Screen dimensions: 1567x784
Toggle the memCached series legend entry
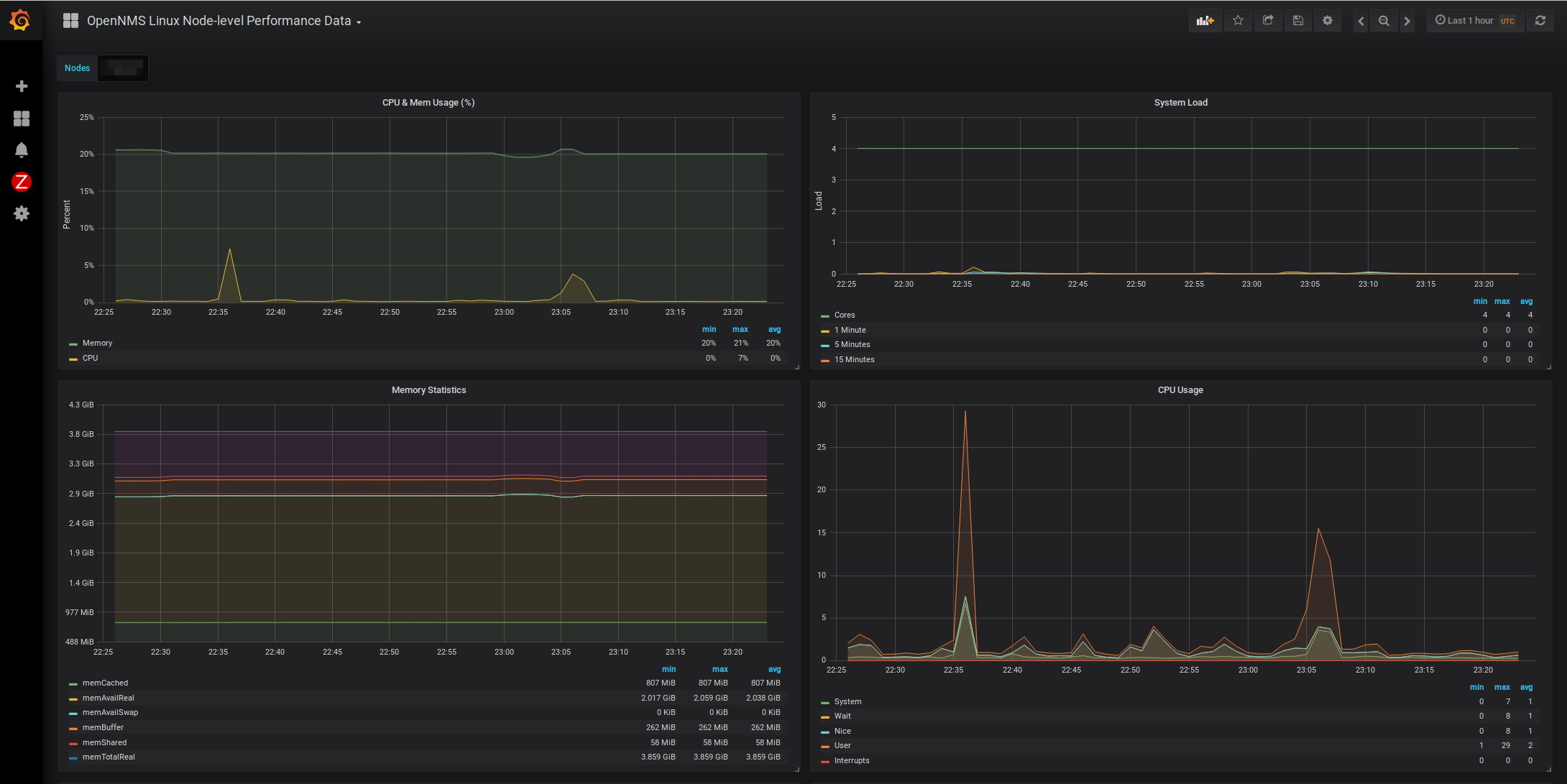[x=105, y=683]
